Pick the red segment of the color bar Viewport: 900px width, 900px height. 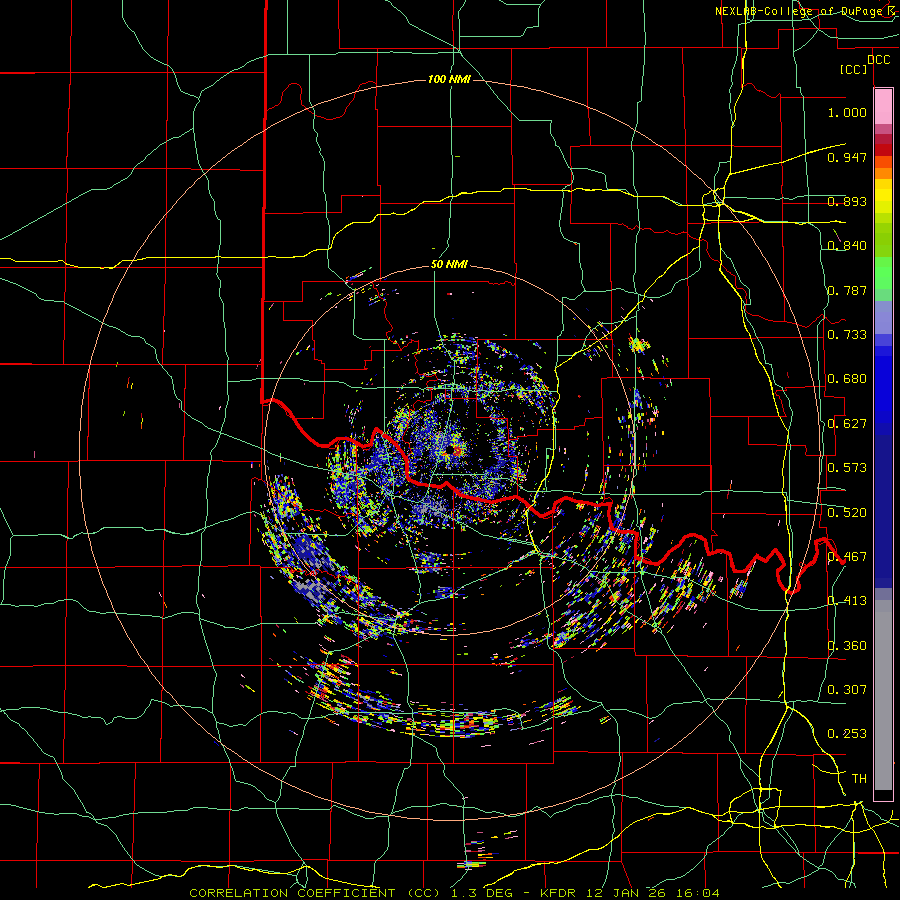click(883, 149)
